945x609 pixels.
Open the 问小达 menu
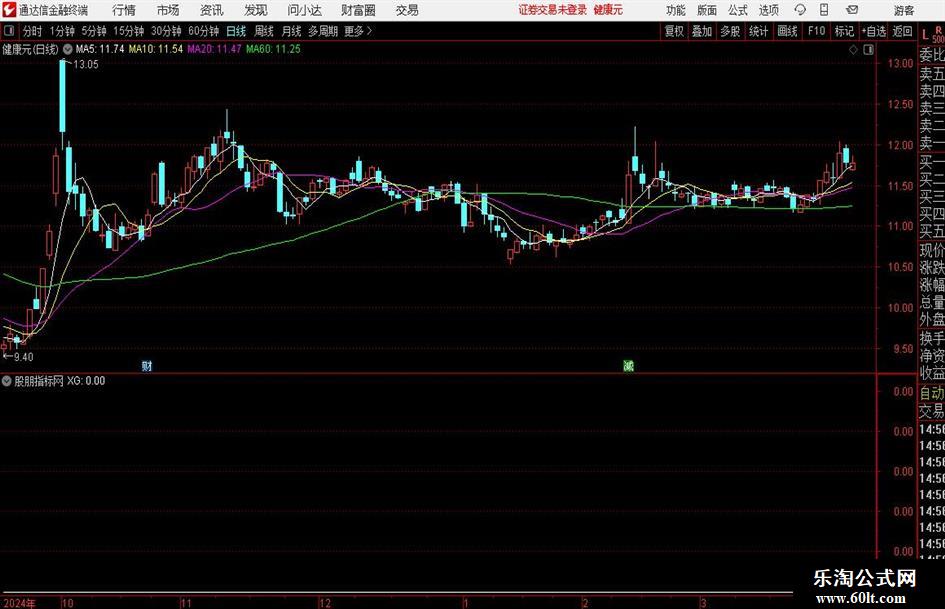(304, 10)
